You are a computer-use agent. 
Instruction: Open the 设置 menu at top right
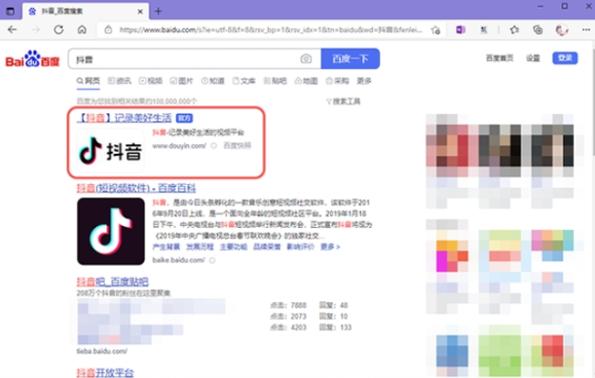tap(533, 58)
